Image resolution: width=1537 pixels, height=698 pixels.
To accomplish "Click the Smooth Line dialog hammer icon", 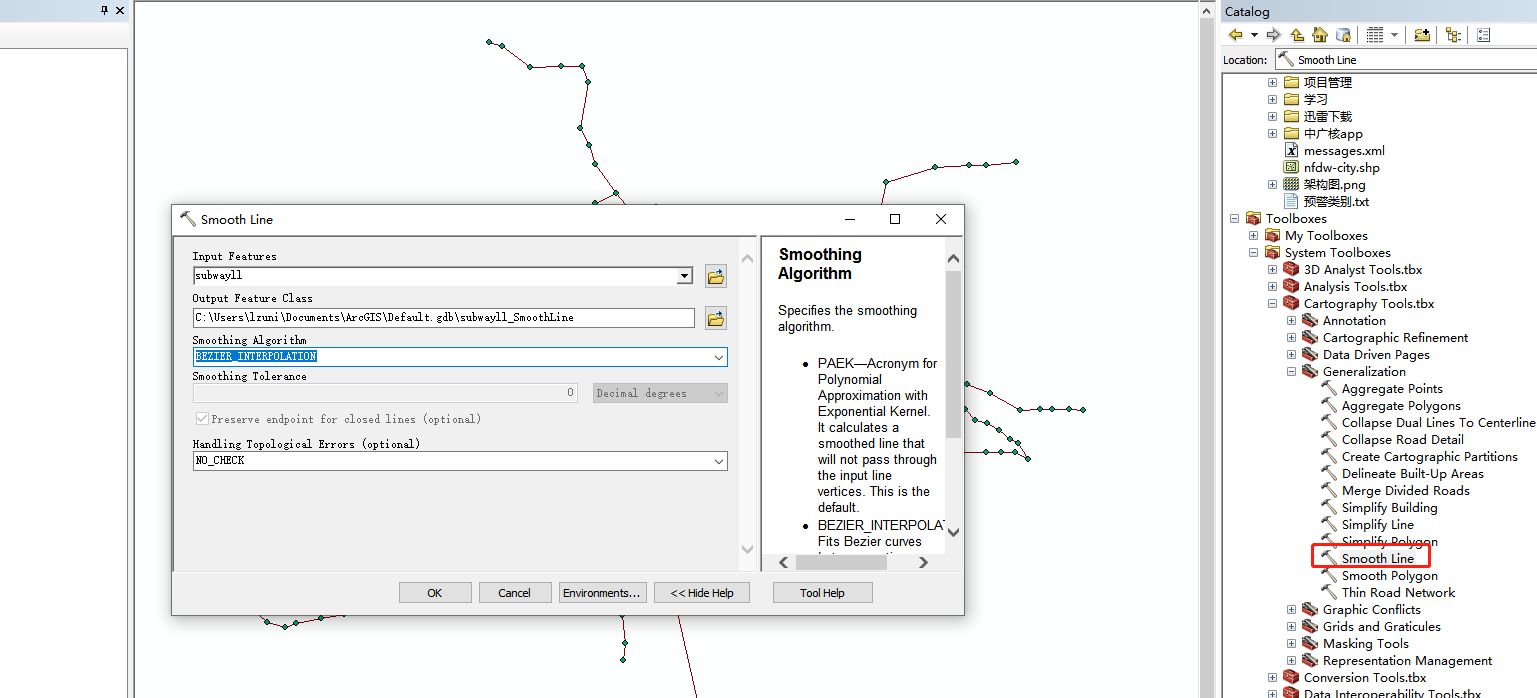I will 188,219.
